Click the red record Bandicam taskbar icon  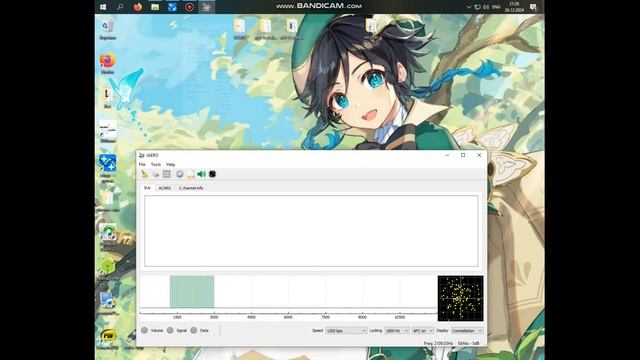coord(189,7)
